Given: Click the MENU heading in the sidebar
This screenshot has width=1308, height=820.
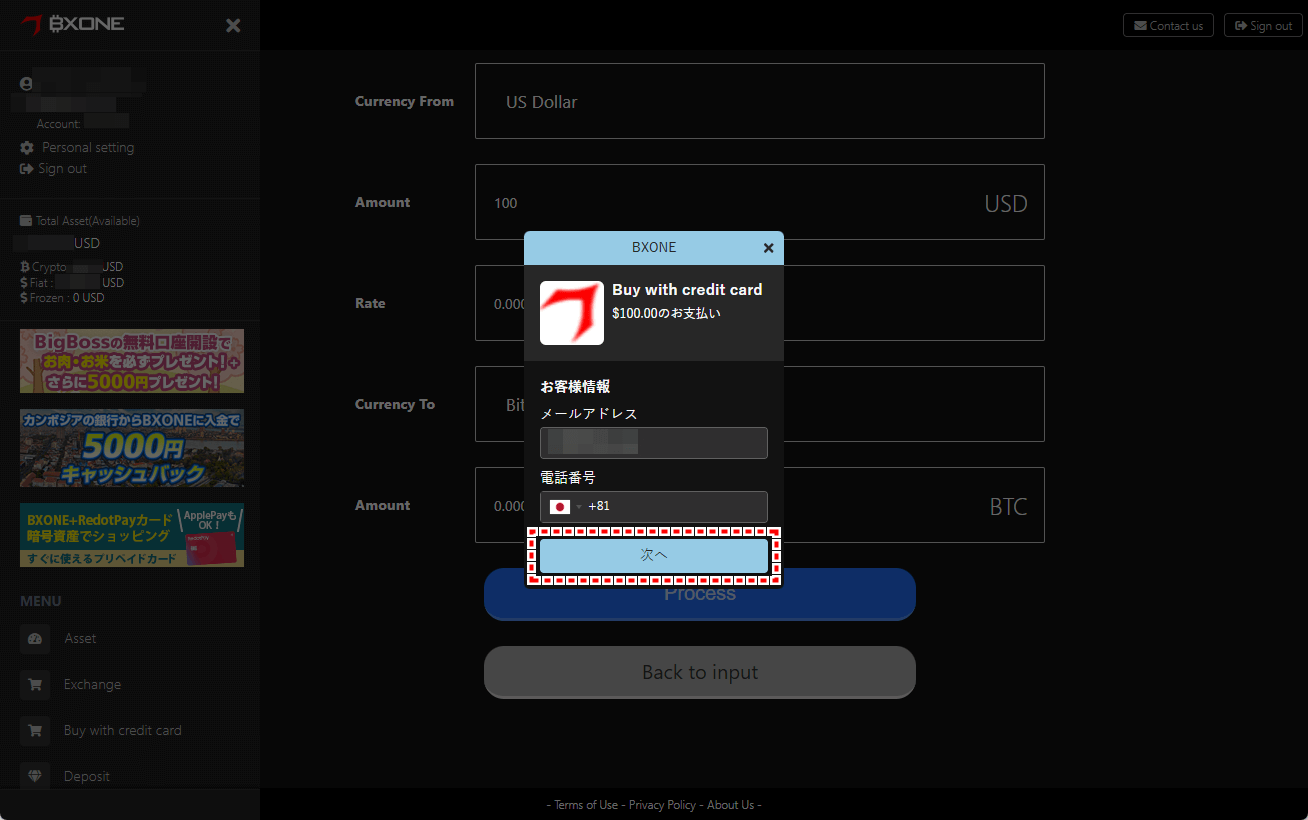Looking at the screenshot, I should (41, 601).
